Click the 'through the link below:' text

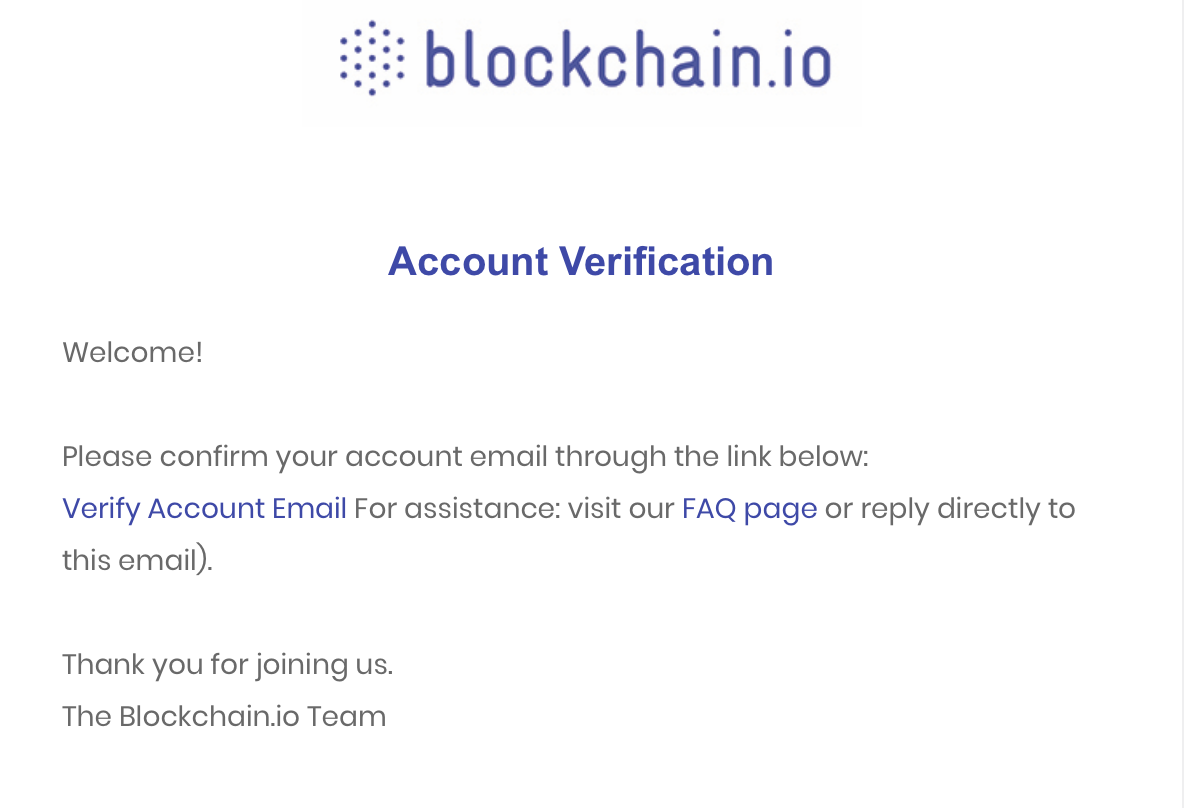coord(711,457)
